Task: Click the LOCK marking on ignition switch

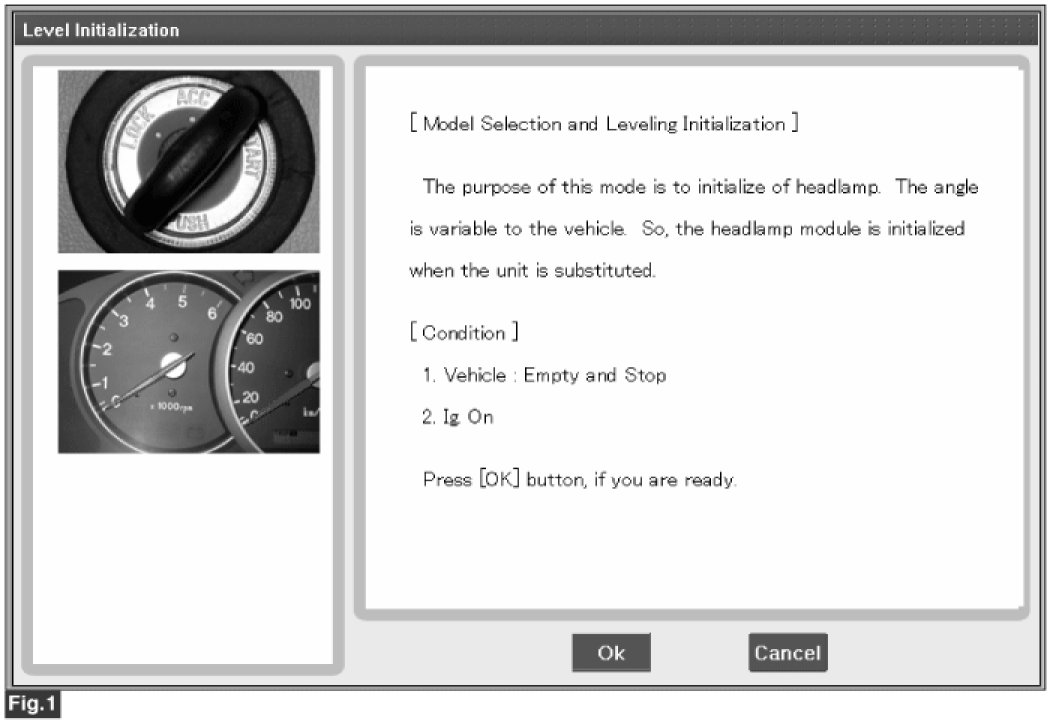Action: pos(126,130)
